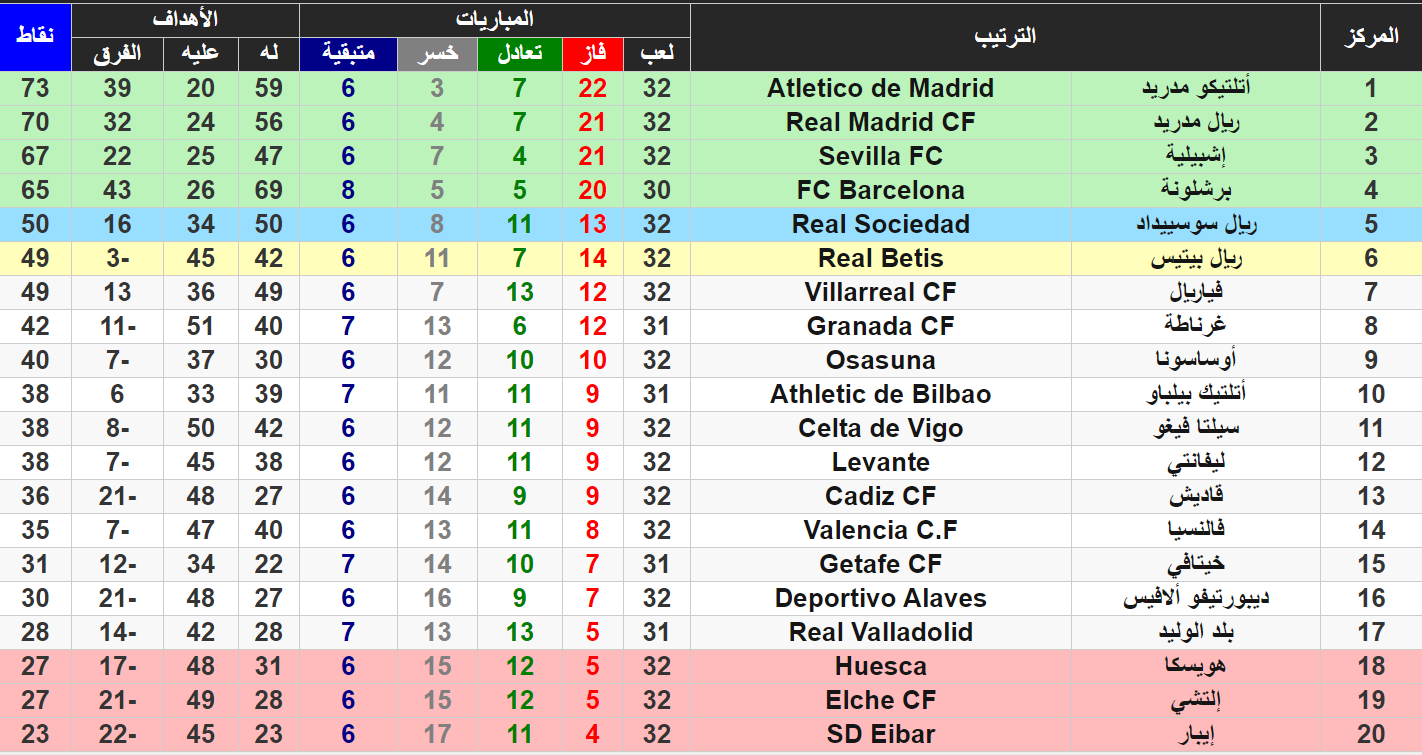
Task: Select the فاز wins column header
Action: click(x=592, y=54)
